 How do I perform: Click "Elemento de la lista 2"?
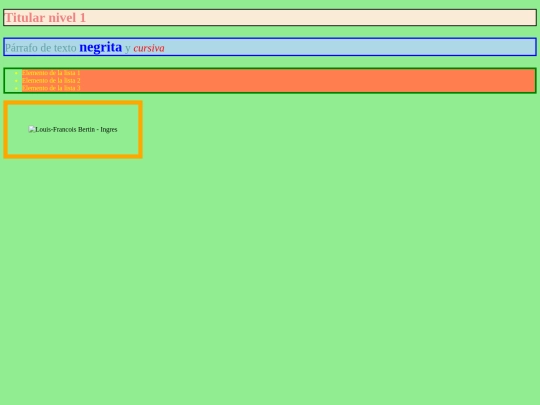pyautogui.click(x=51, y=80)
